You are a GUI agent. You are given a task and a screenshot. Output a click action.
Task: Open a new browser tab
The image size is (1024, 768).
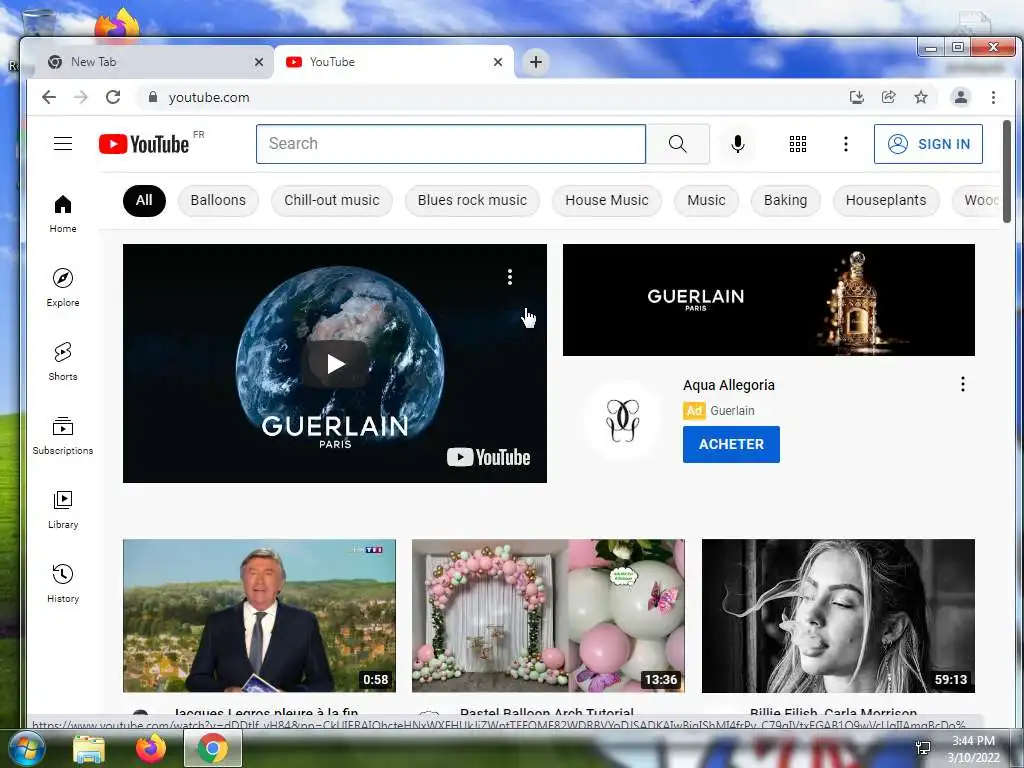click(536, 62)
